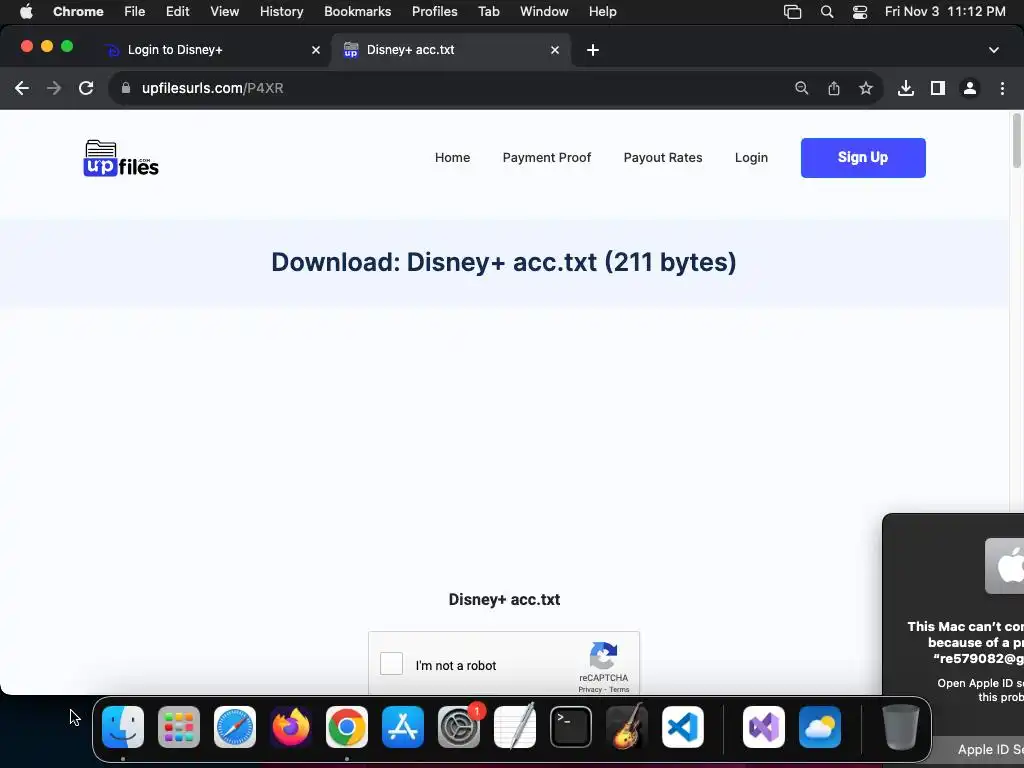1024x768 pixels.
Task: Open the Weather app from Dock
Action: (x=820, y=727)
